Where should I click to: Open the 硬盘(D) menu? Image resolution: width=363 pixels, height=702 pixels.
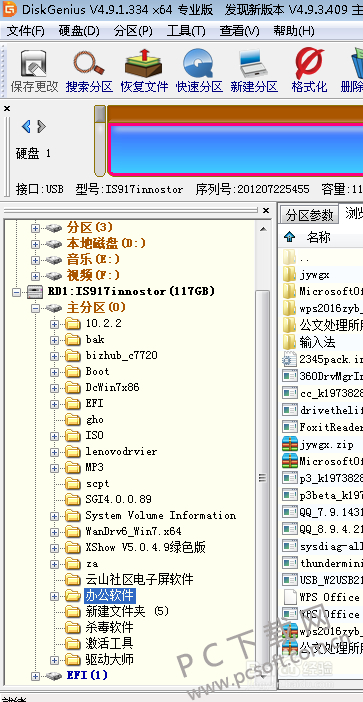(x=79, y=31)
